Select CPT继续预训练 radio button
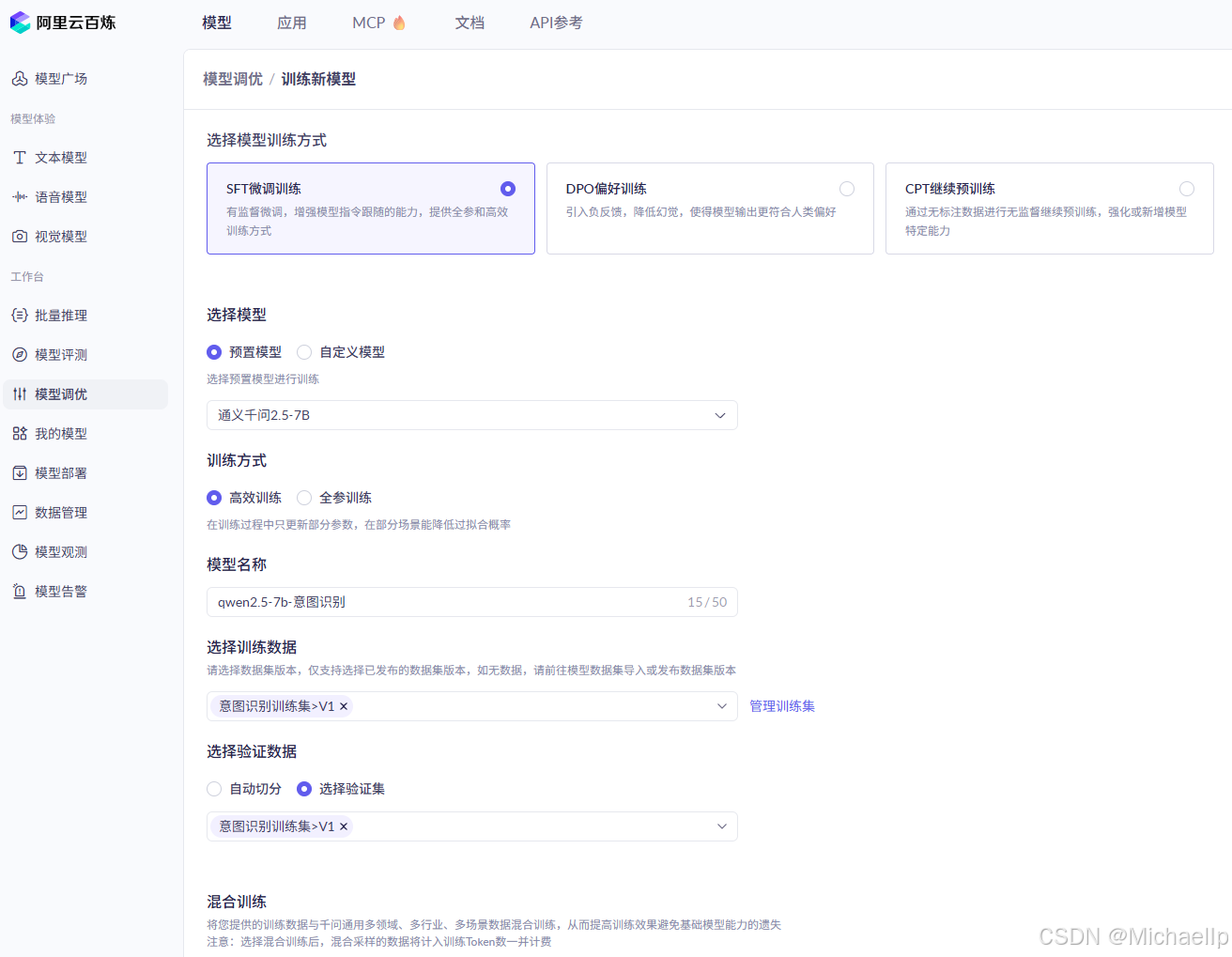1232x957 pixels. 1187,189
